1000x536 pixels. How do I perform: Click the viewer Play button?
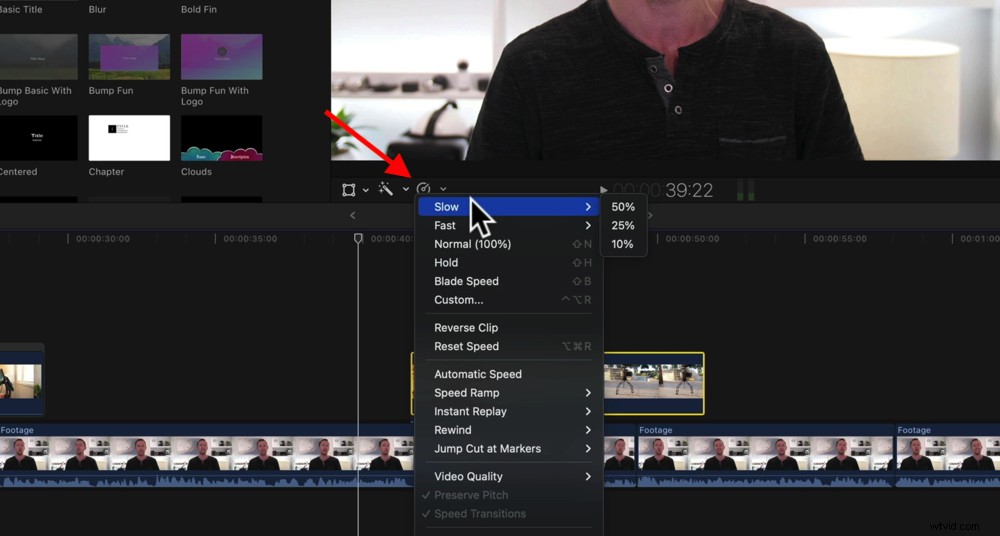coord(603,190)
